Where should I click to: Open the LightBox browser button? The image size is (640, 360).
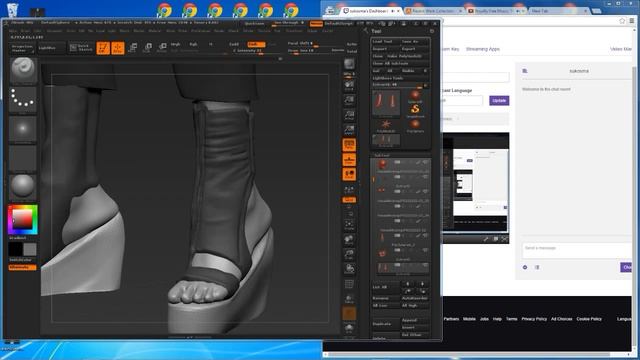pyautogui.click(x=51, y=48)
